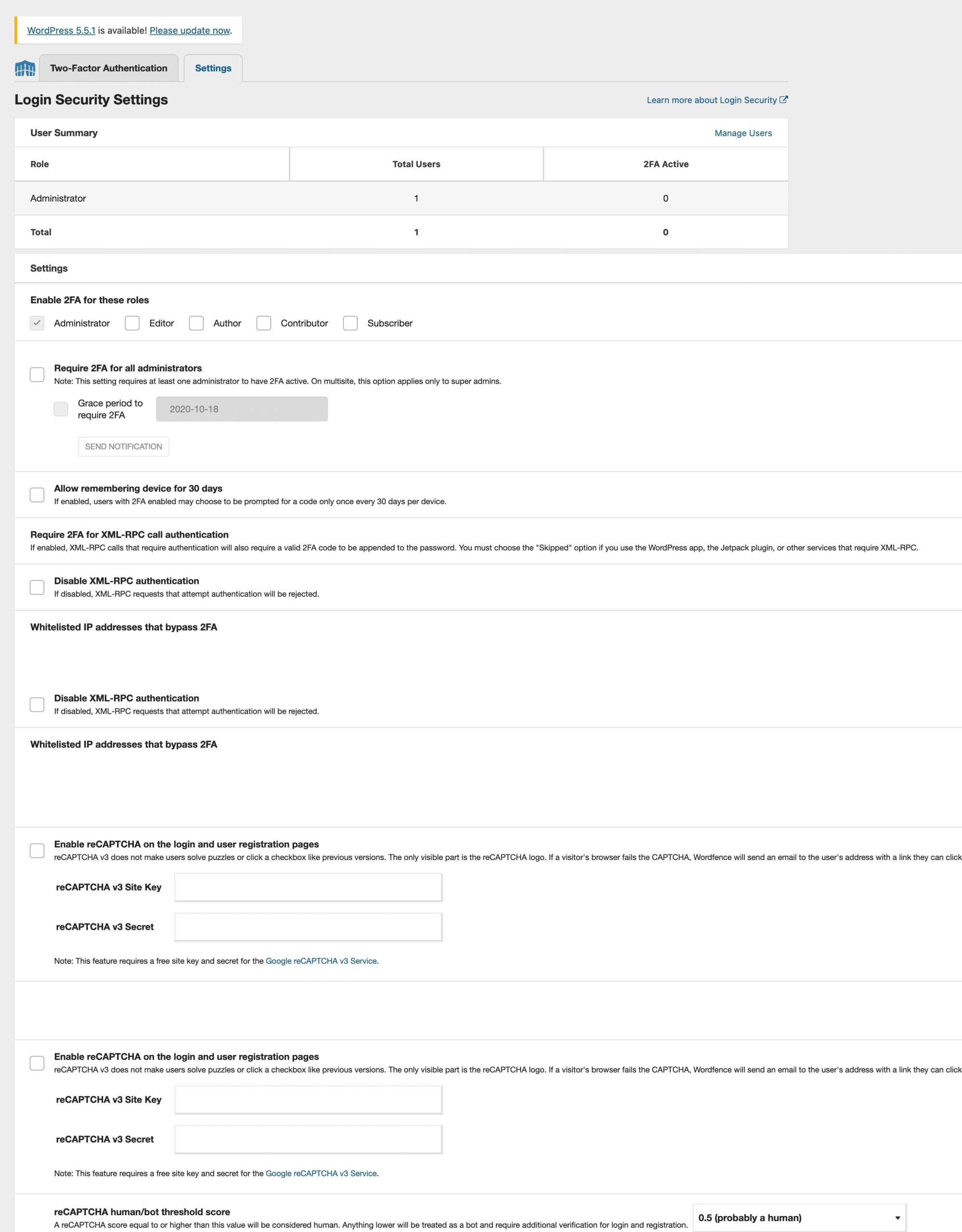Viewport: 962px width, 1232px height.
Task: Check first Disable XML-RPC authentication box
Action: pos(37,587)
